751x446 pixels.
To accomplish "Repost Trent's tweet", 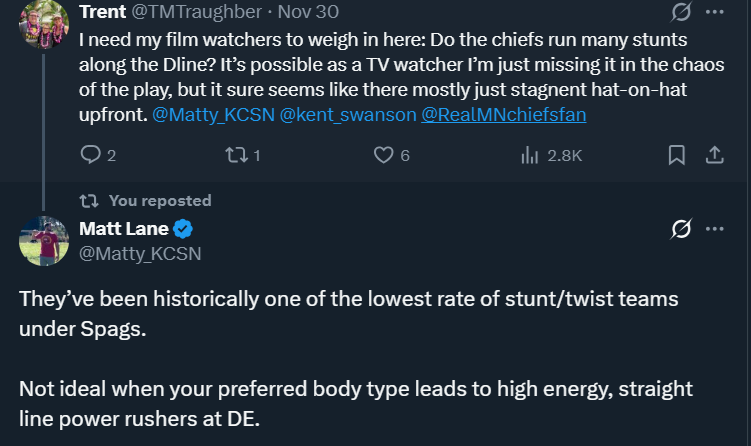I will click(x=234, y=155).
